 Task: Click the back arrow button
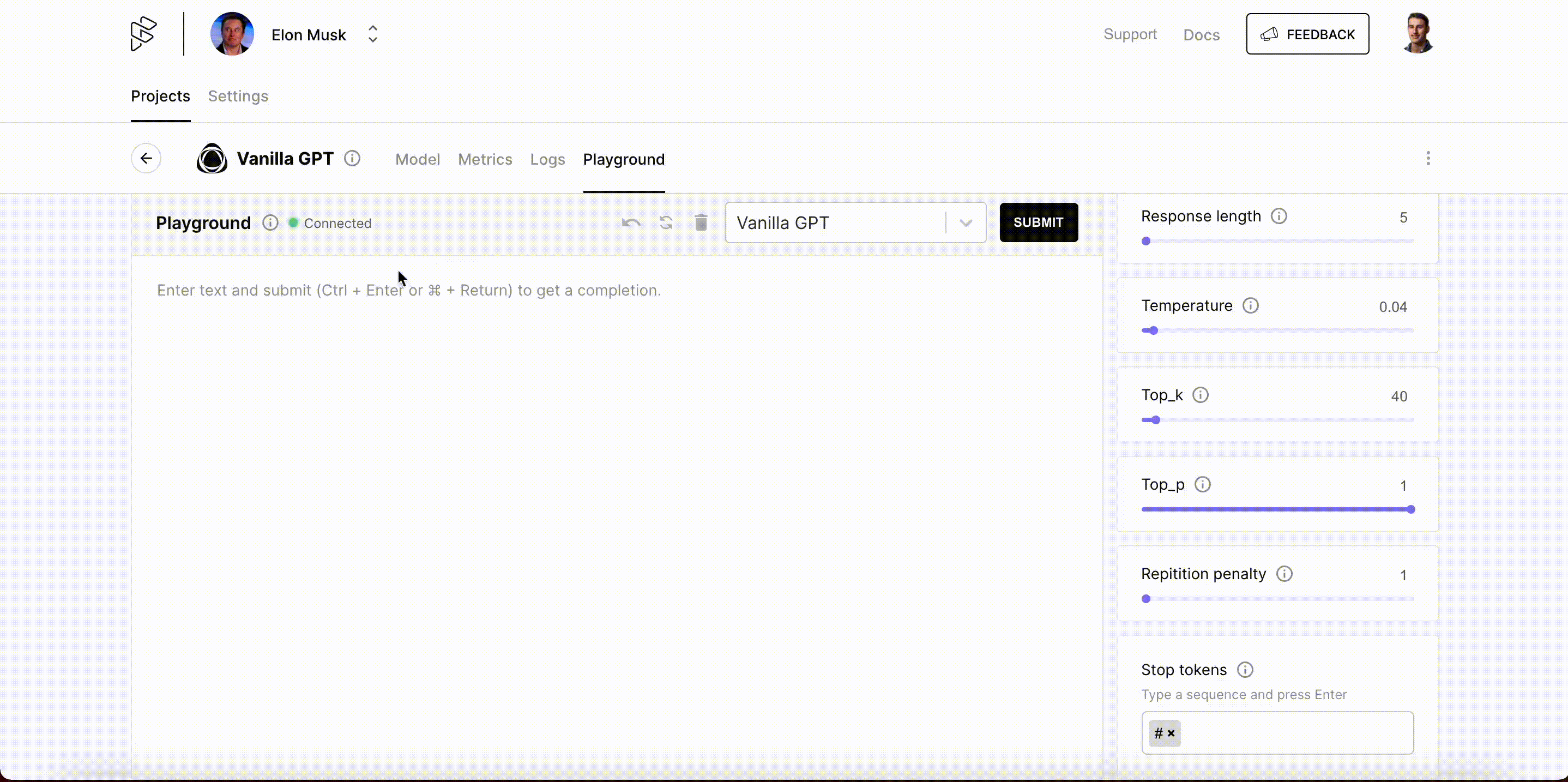pyautogui.click(x=146, y=158)
